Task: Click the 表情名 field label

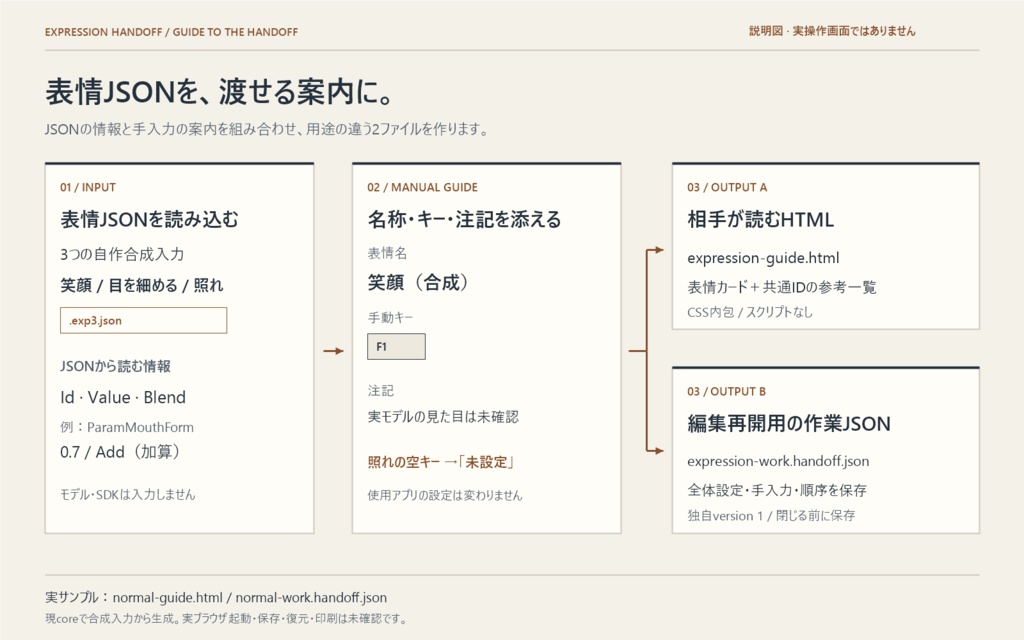Action: pos(387,253)
